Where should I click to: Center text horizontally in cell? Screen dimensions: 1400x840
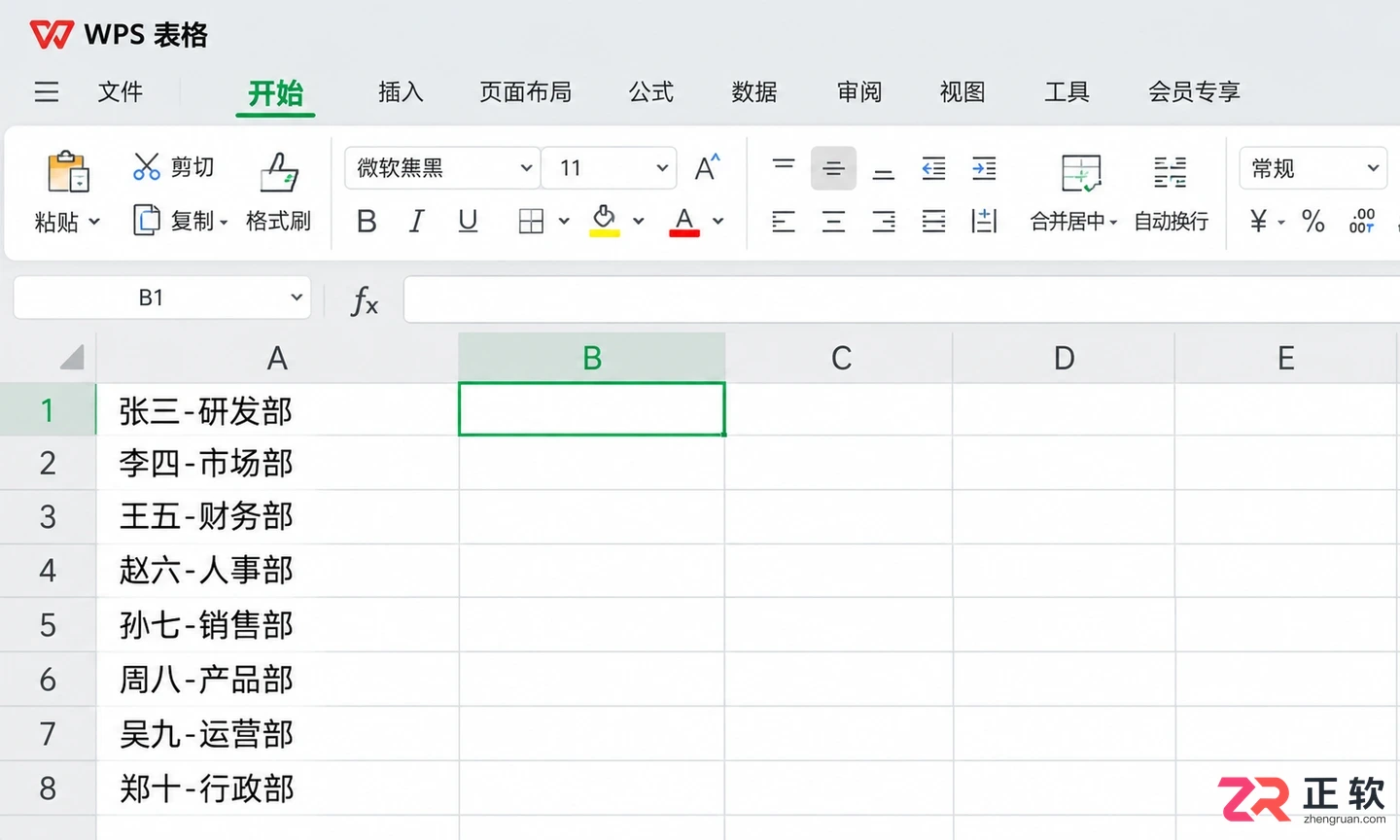point(833,222)
